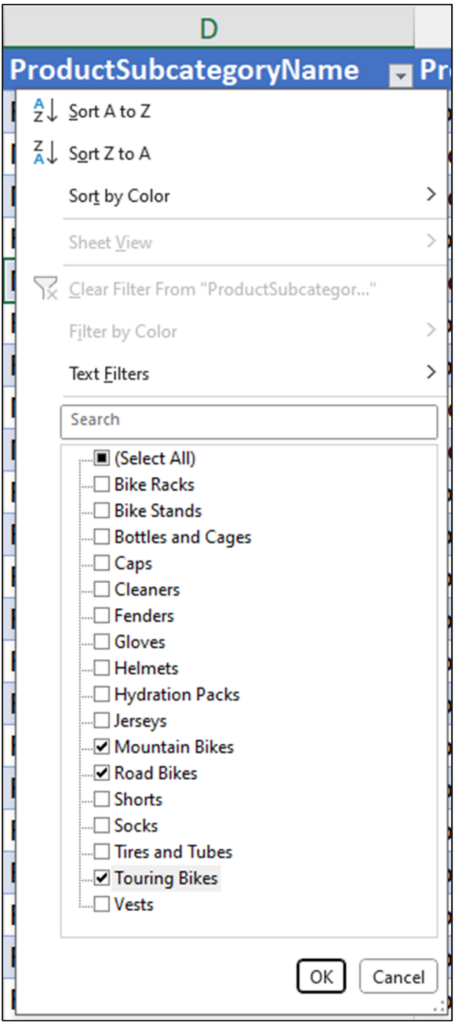Open the ProductSubcategoryName filter dropdown arrow
455x1024 pixels.
click(401, 76)
